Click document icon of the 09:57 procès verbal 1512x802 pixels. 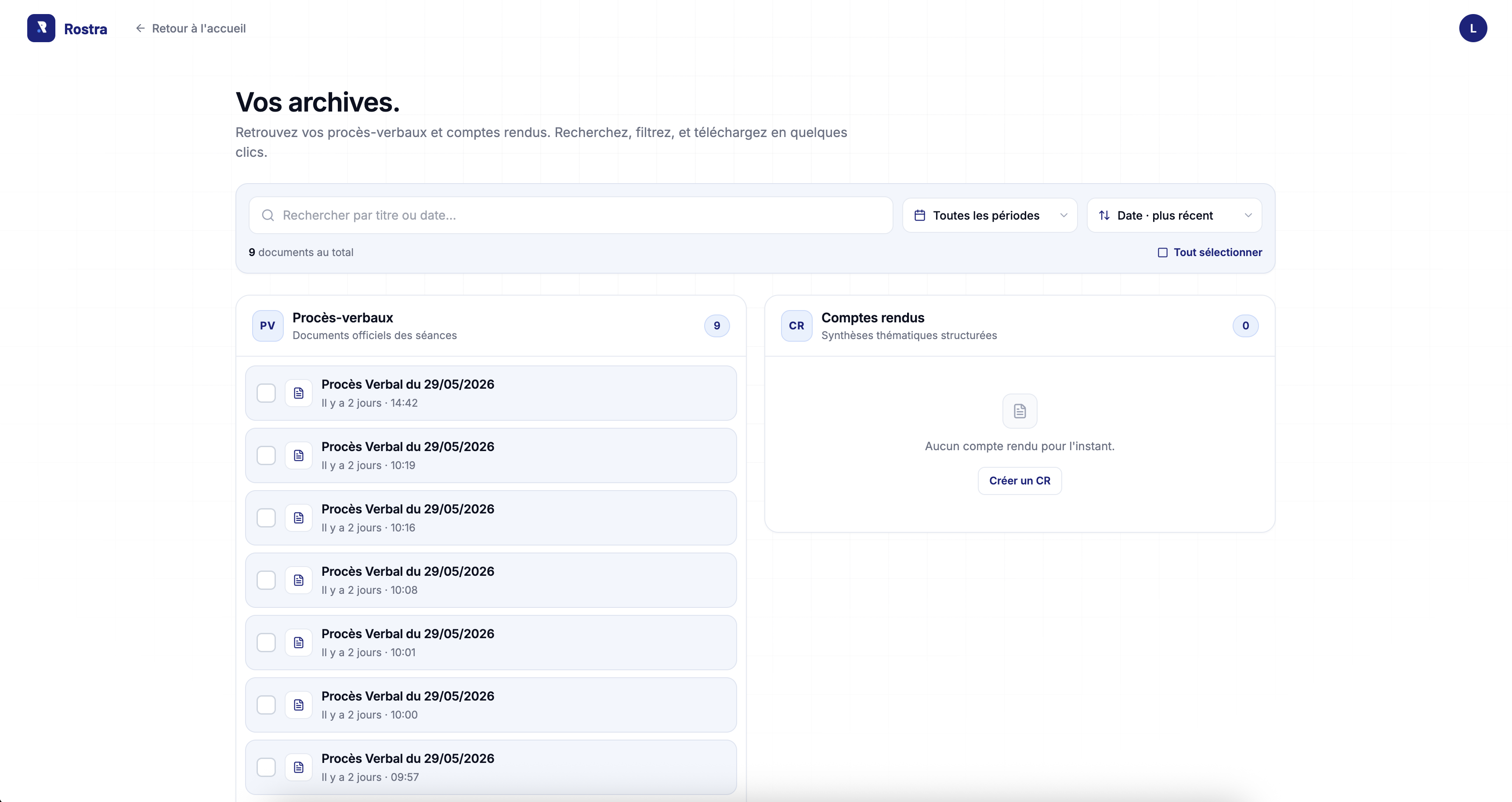pyautogui.click(x=299, y=767)
